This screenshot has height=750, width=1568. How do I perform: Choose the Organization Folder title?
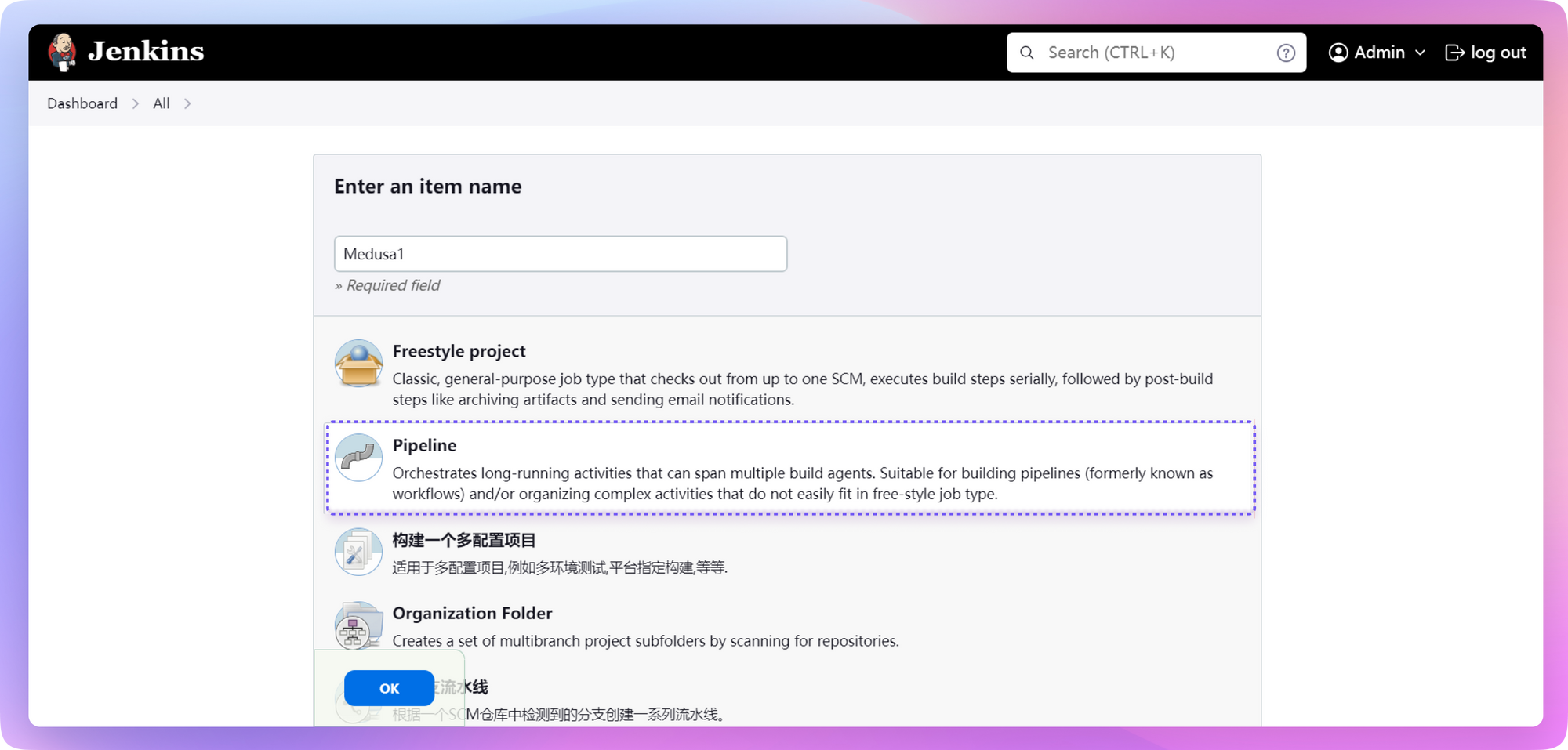[x=472, y=613]
